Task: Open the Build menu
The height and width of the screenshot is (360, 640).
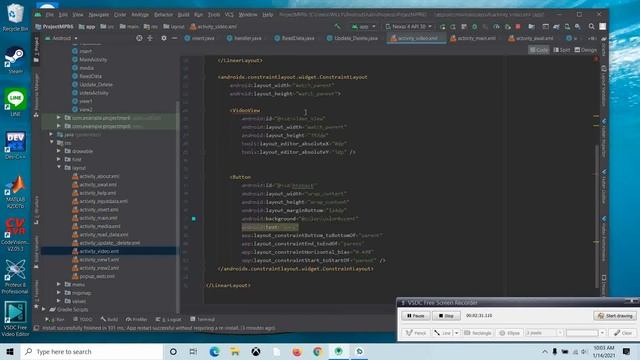Action: pos(183,15)
